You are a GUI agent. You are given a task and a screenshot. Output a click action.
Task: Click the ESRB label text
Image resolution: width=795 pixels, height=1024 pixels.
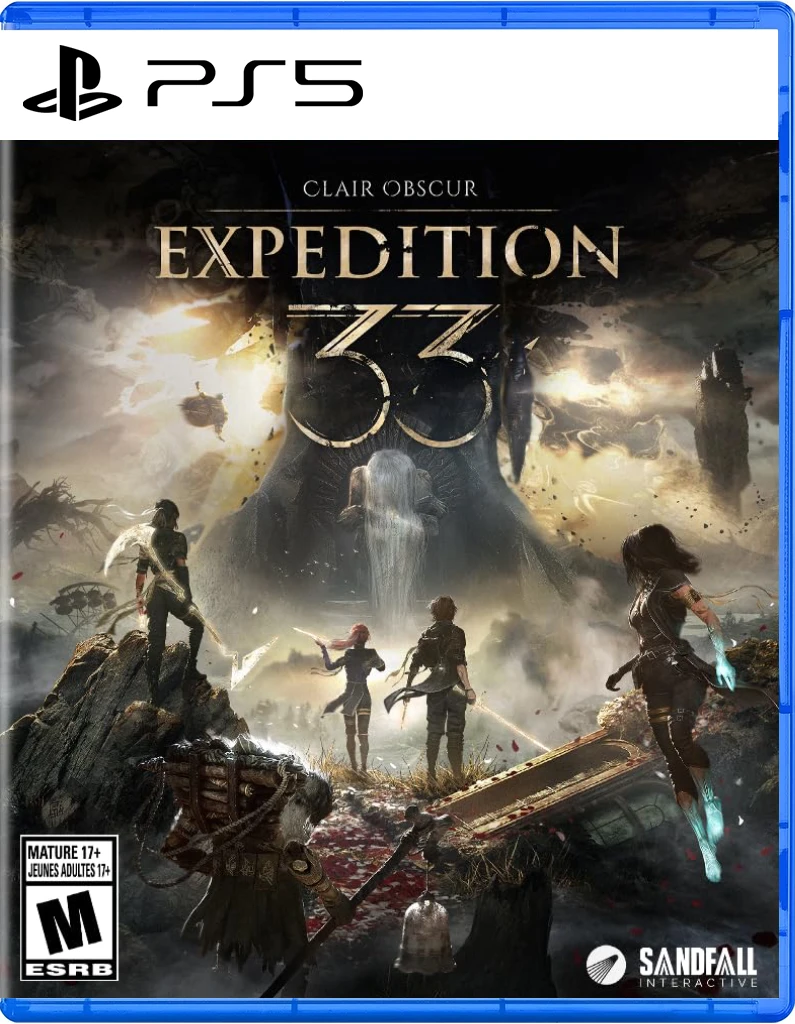(69, 969)
